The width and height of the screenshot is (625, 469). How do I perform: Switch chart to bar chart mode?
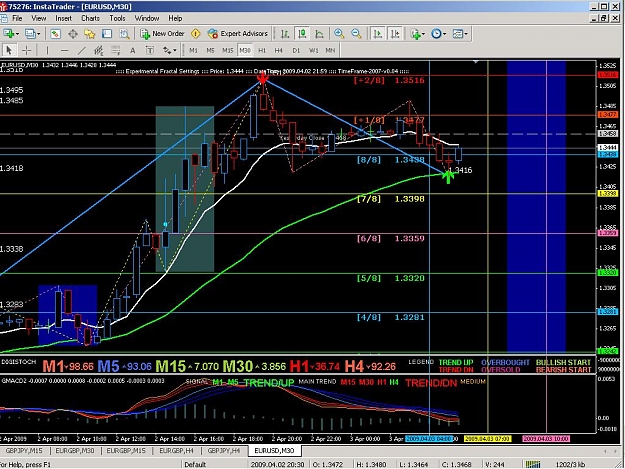click(285, 34)
